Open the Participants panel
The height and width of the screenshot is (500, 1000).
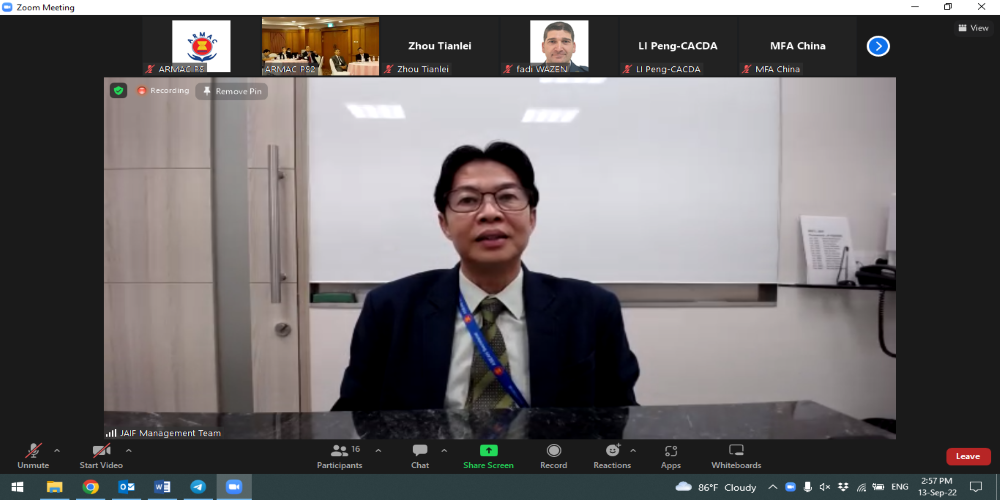tap(340, 457)
